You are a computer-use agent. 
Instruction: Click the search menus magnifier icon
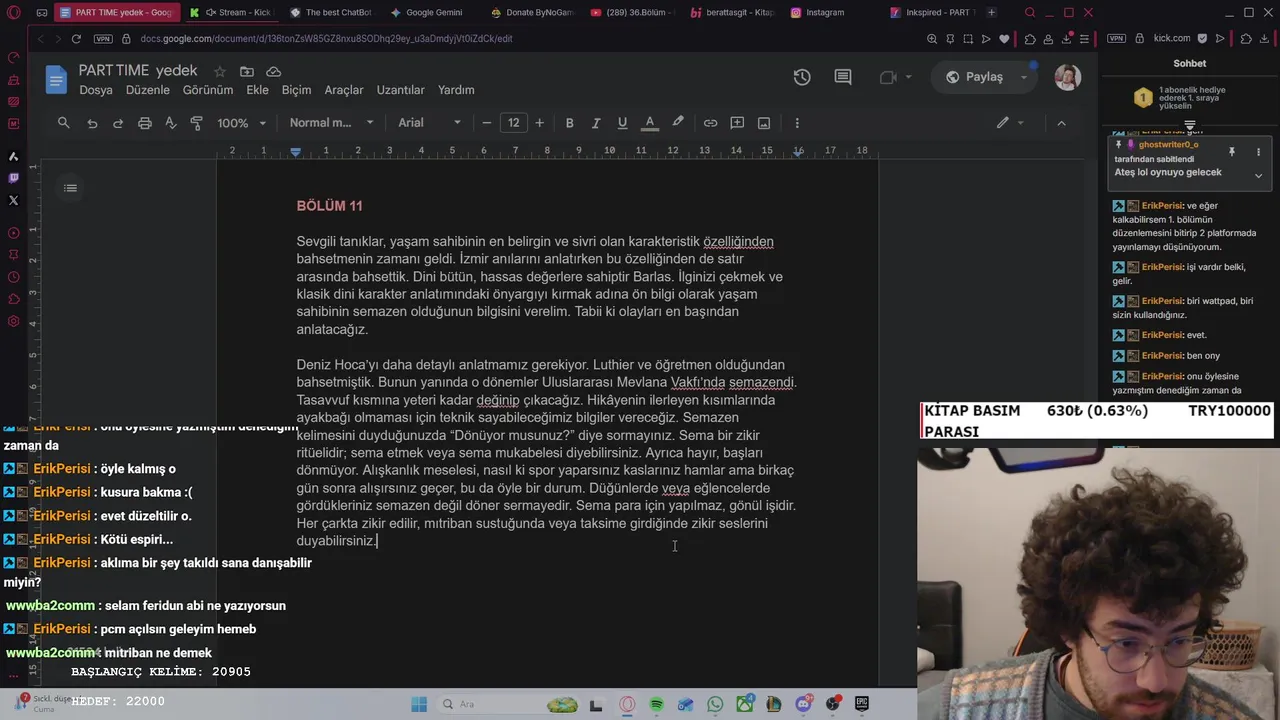[64, 123]
